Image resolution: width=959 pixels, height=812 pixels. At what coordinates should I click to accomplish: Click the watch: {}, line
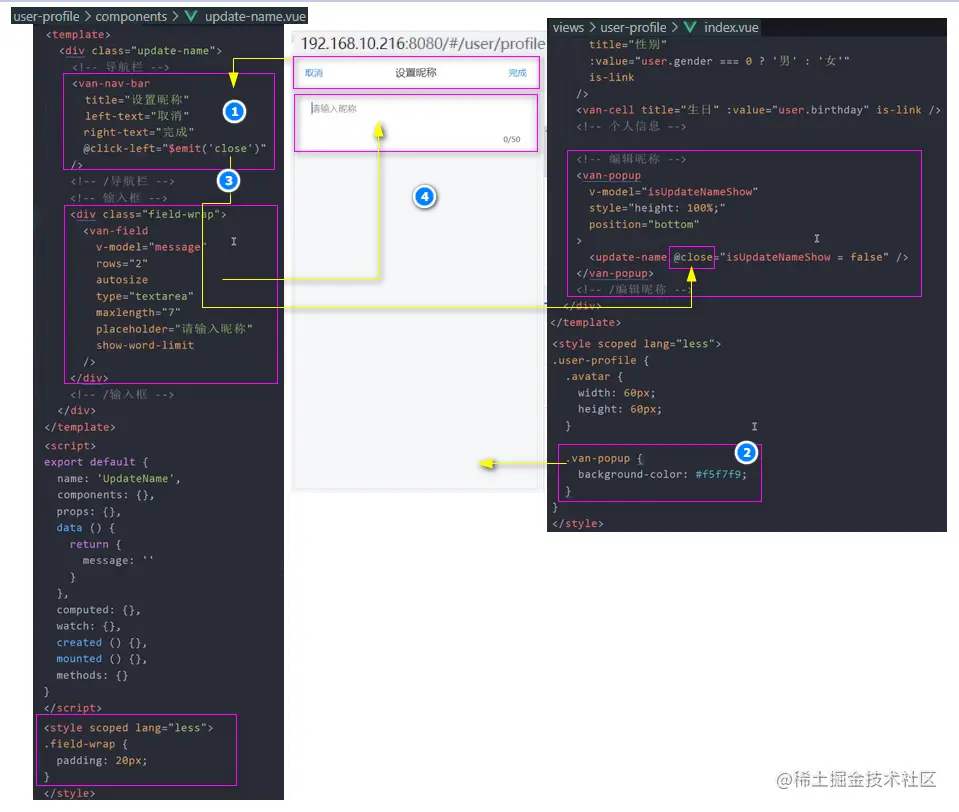(89, 626)
